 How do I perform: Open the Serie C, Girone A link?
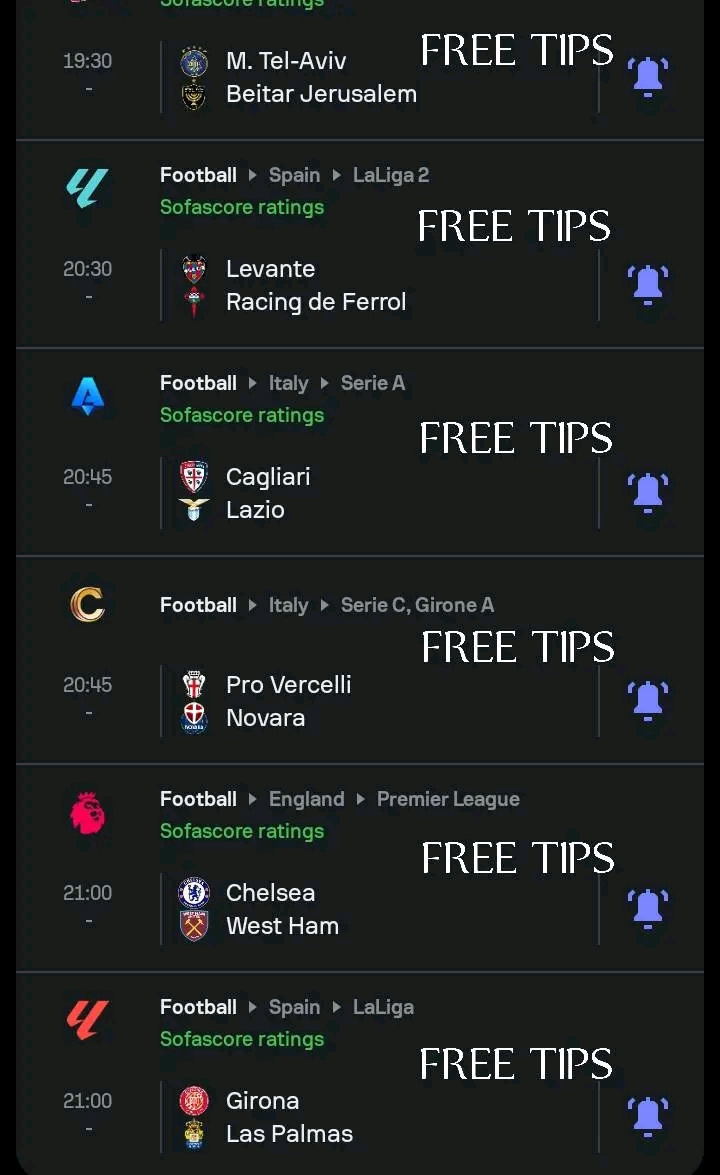[417, 605]
